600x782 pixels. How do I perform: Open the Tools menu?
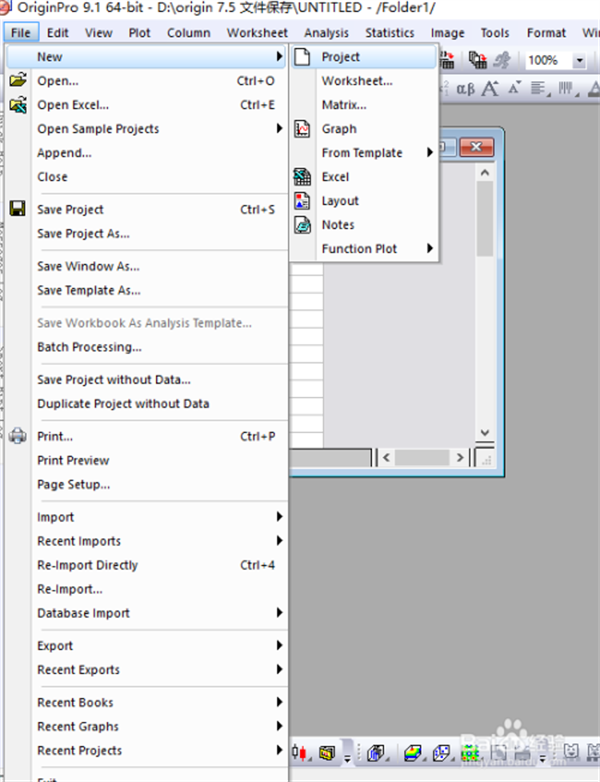pos(495,33)
